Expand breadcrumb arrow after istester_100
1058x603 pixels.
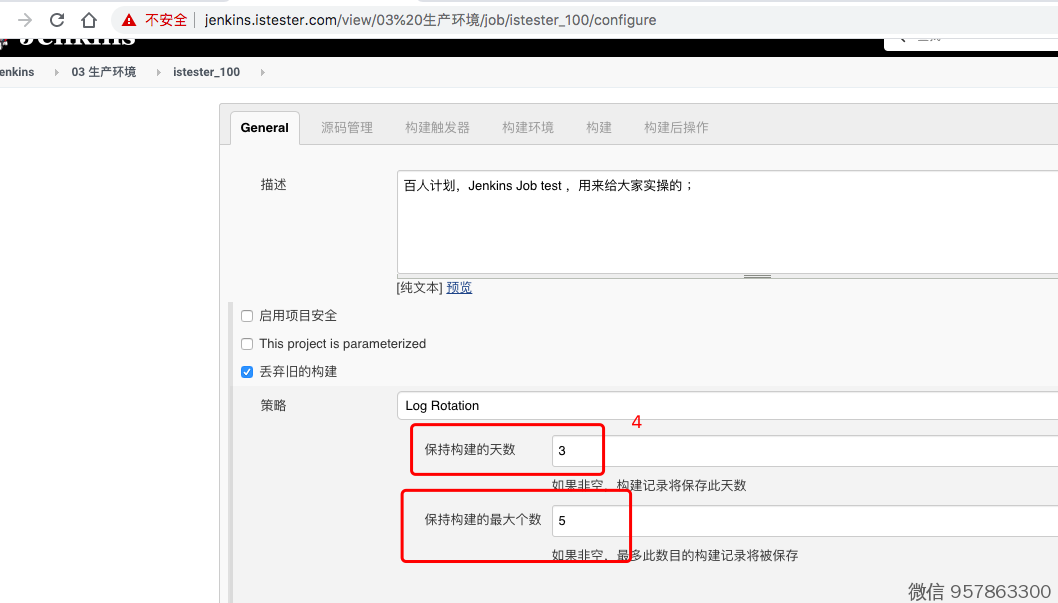[263, 72]
